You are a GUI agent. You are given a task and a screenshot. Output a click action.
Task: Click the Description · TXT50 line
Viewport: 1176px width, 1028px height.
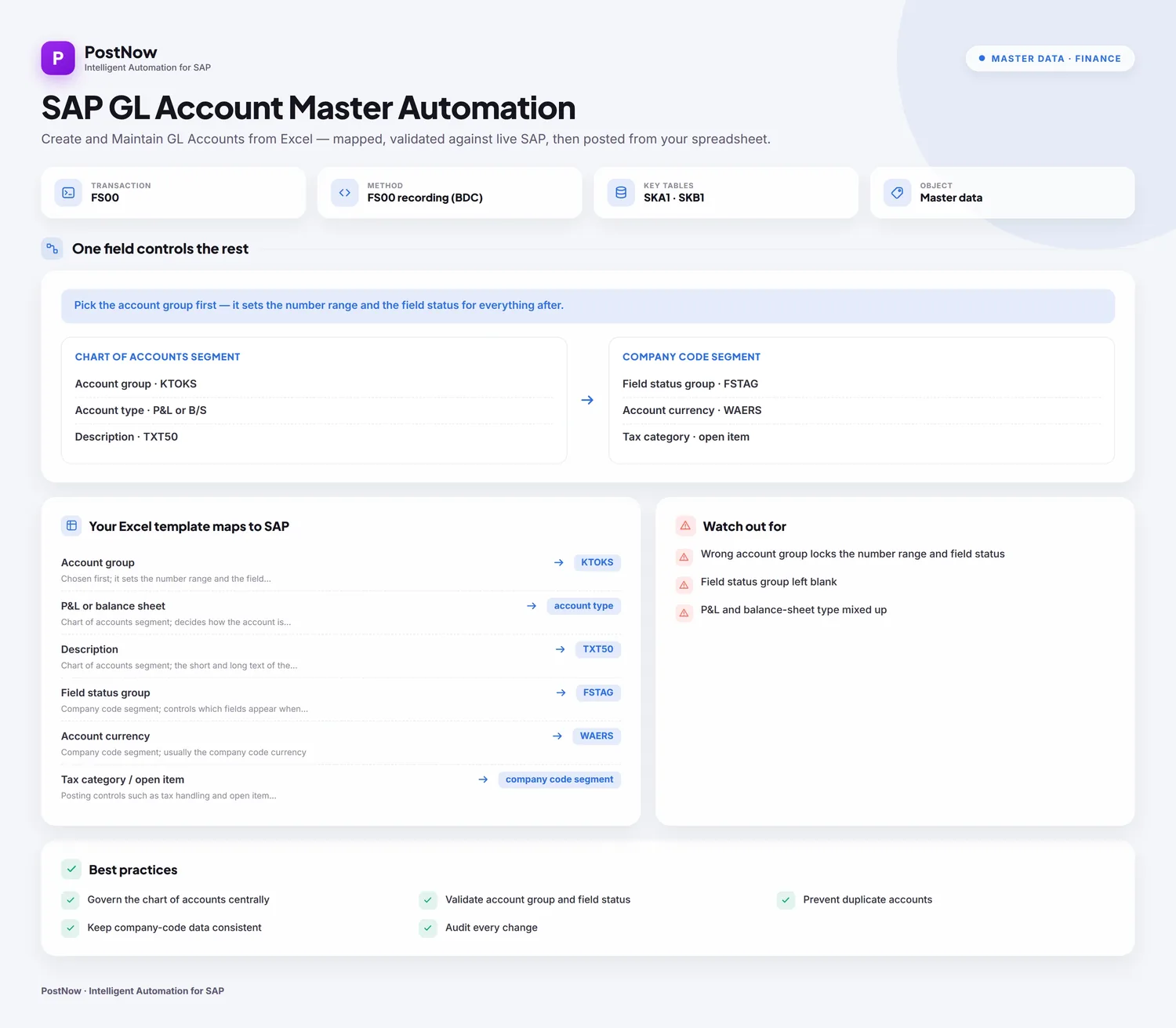pyautogui.click(x=126, y=437)
